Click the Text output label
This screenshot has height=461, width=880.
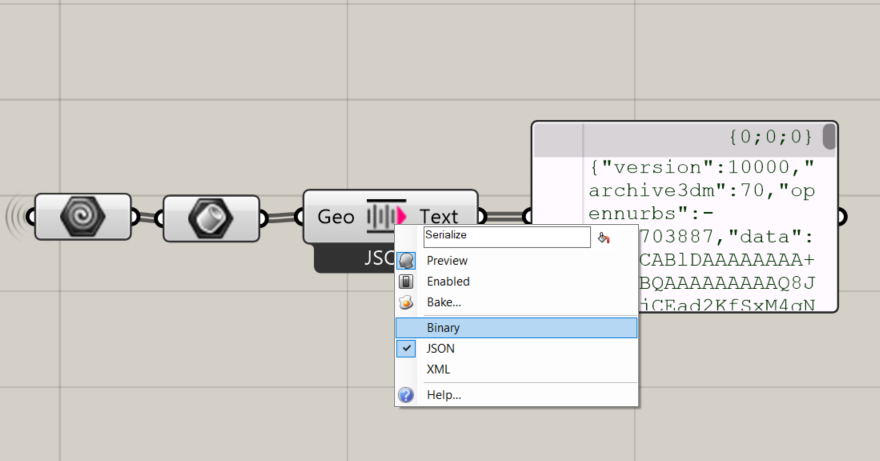click(x=439, y=217)
